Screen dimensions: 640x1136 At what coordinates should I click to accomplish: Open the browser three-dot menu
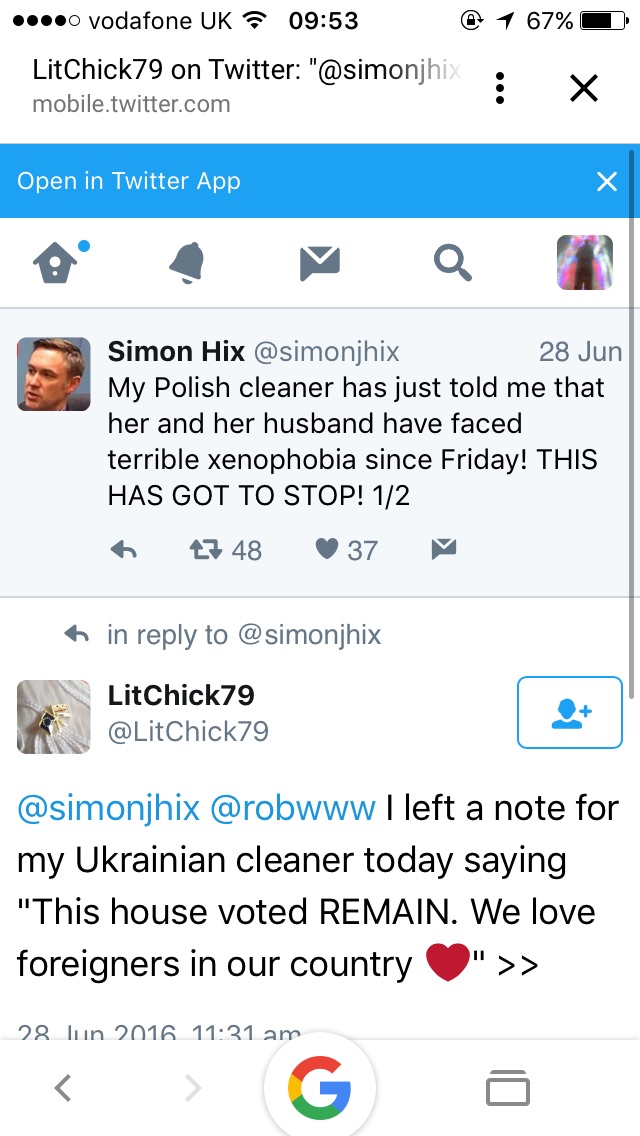tap(500, 88)
